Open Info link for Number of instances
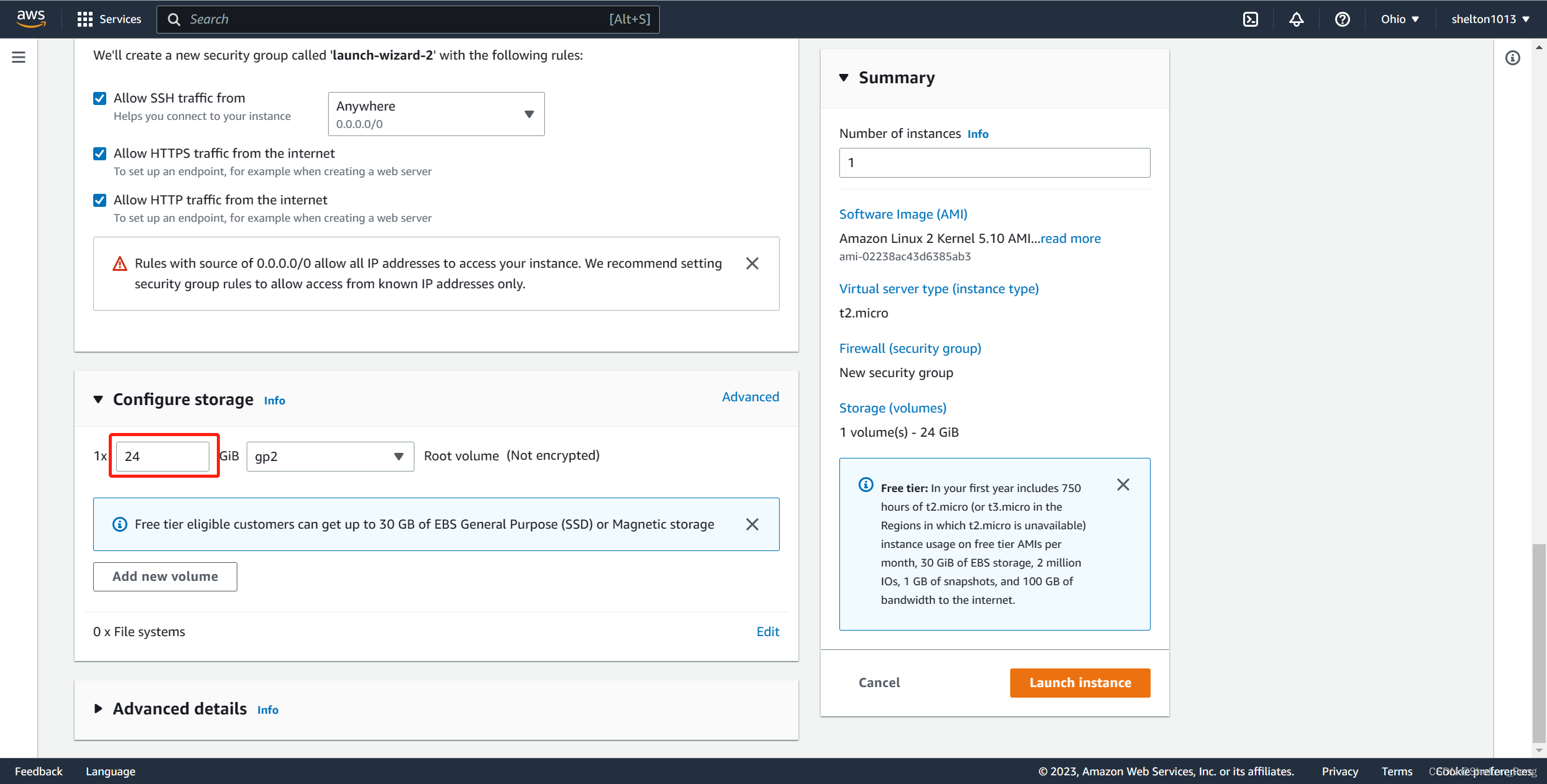This screenshot has width=1547, height=784. [x=978, y=134]
